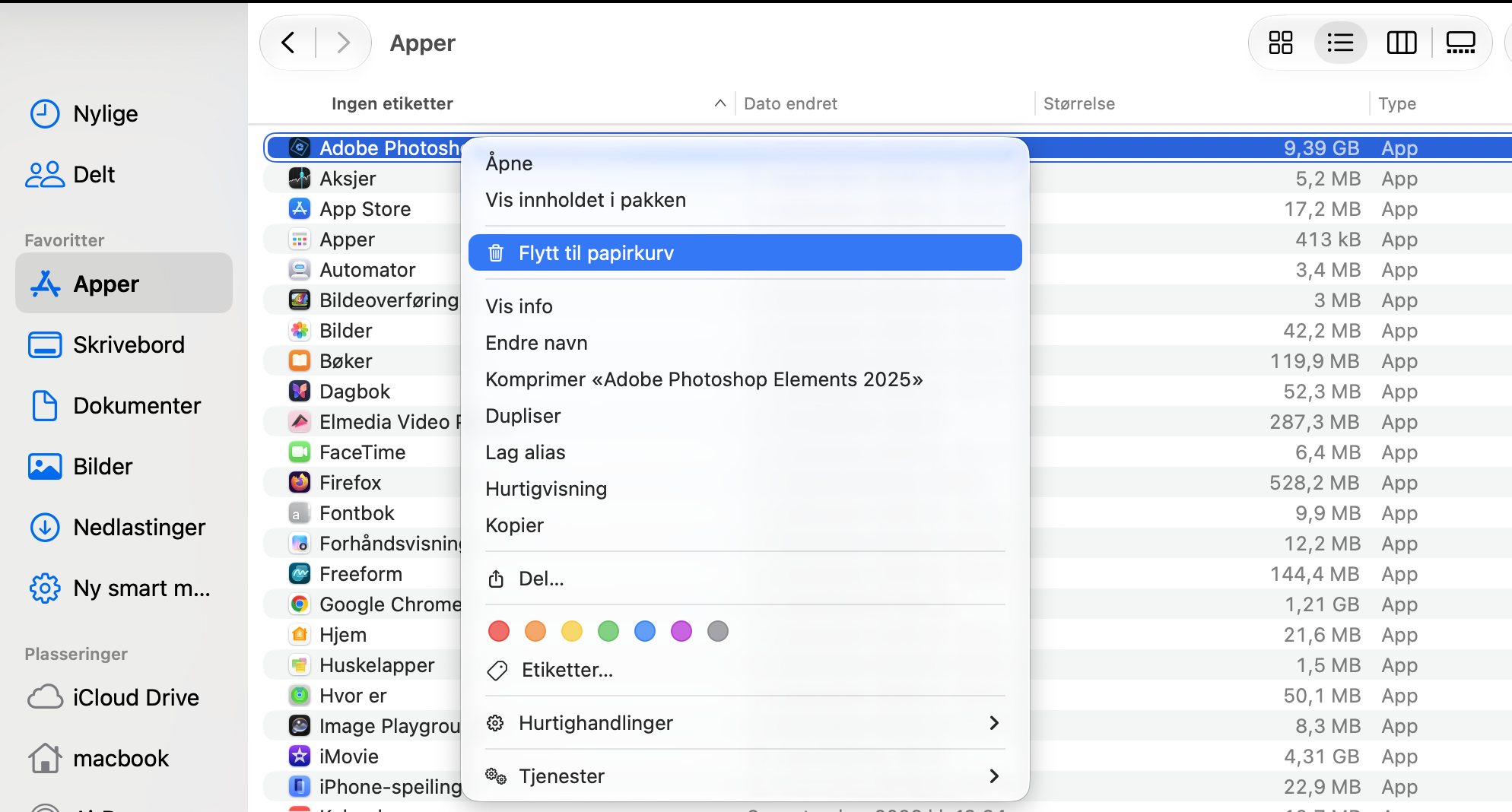Click the Google Chrome app icon

tap(300, 604)
